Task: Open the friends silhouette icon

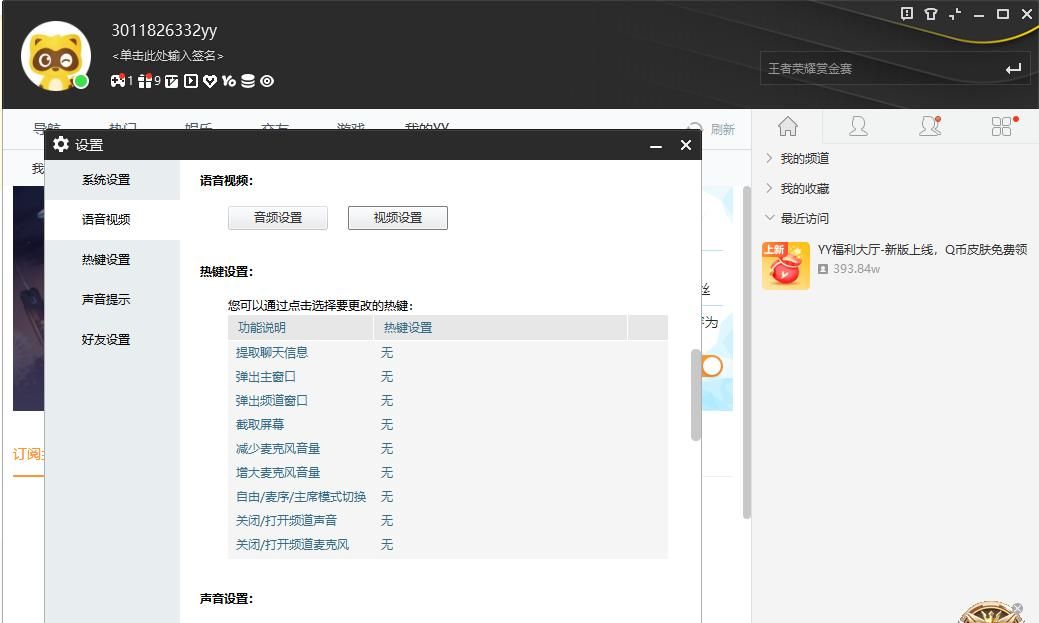Action: (858, 126)
